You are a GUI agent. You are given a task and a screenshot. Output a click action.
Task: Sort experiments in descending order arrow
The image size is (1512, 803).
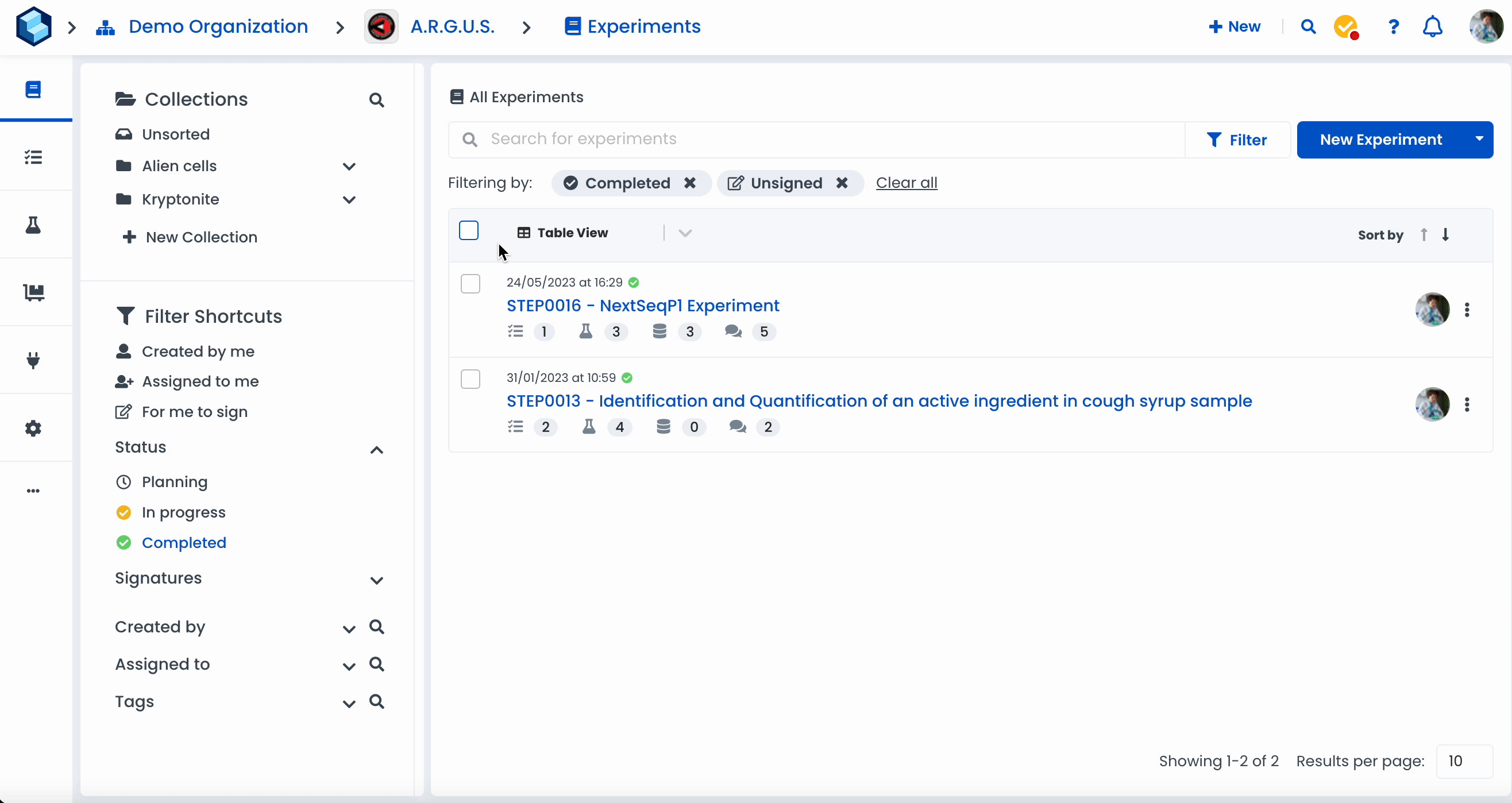tap(1446, 235)
